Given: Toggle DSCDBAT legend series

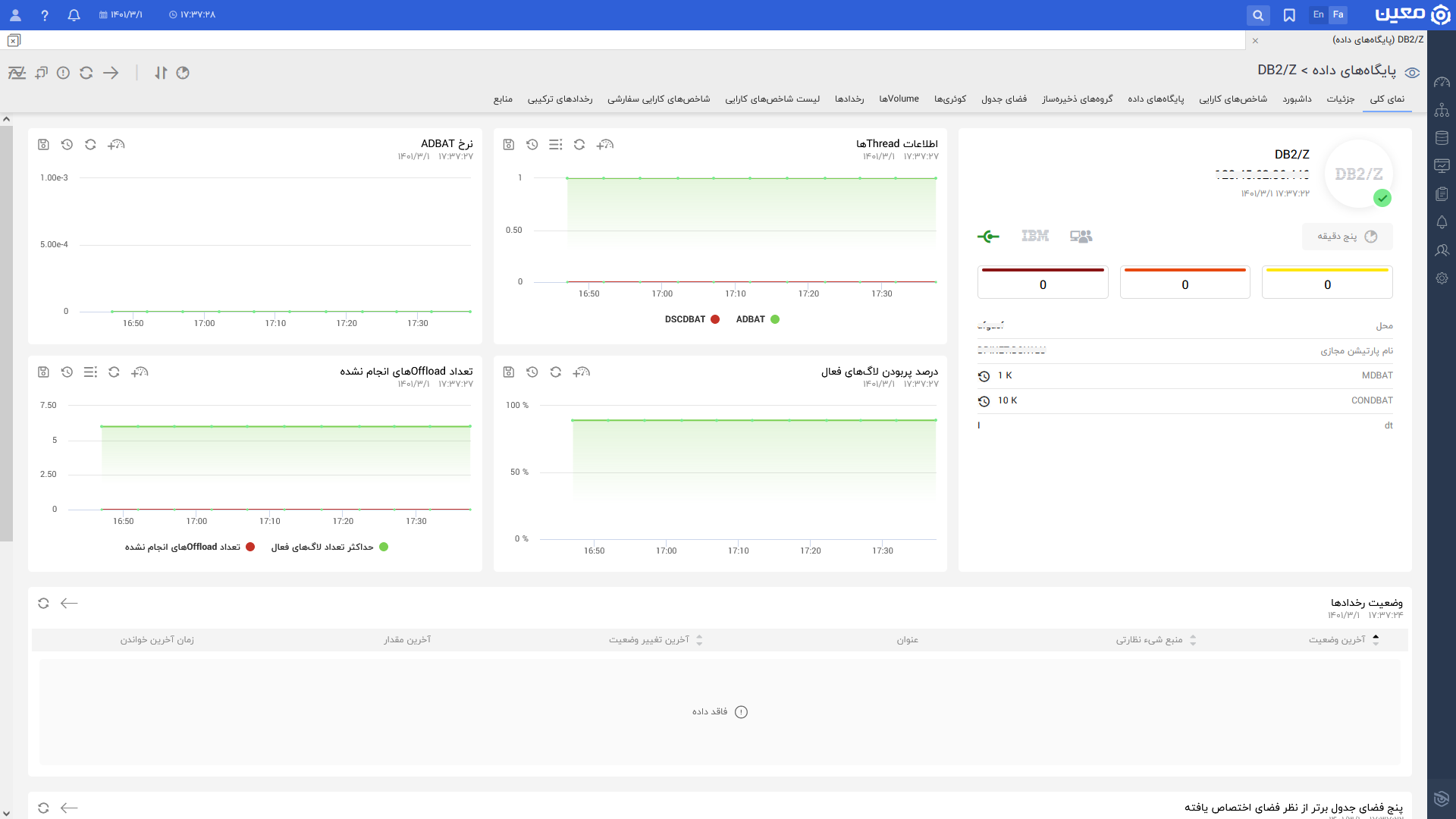Looking at the screenshot, I should click(692, 319).
